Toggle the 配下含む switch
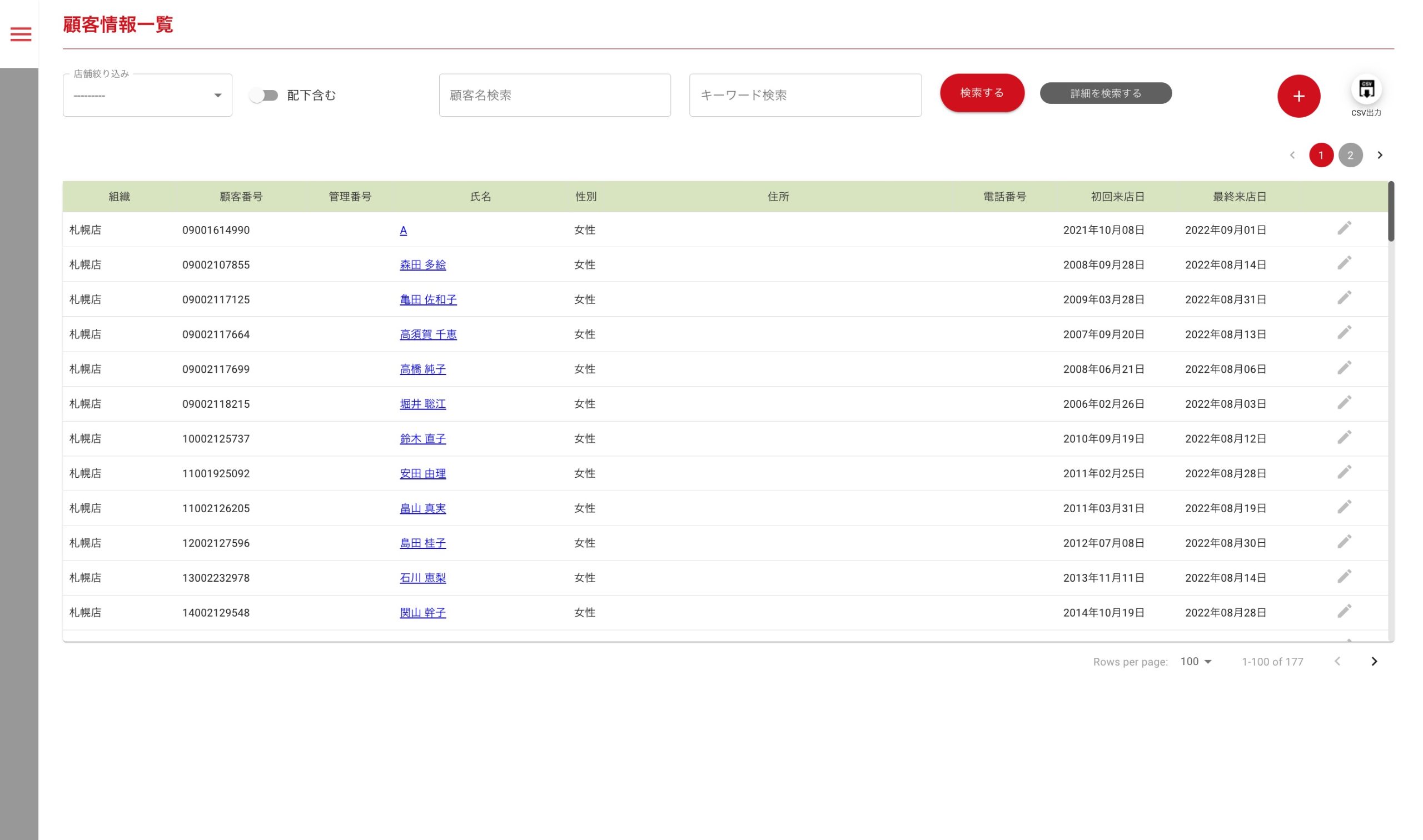 coord(264,96)
